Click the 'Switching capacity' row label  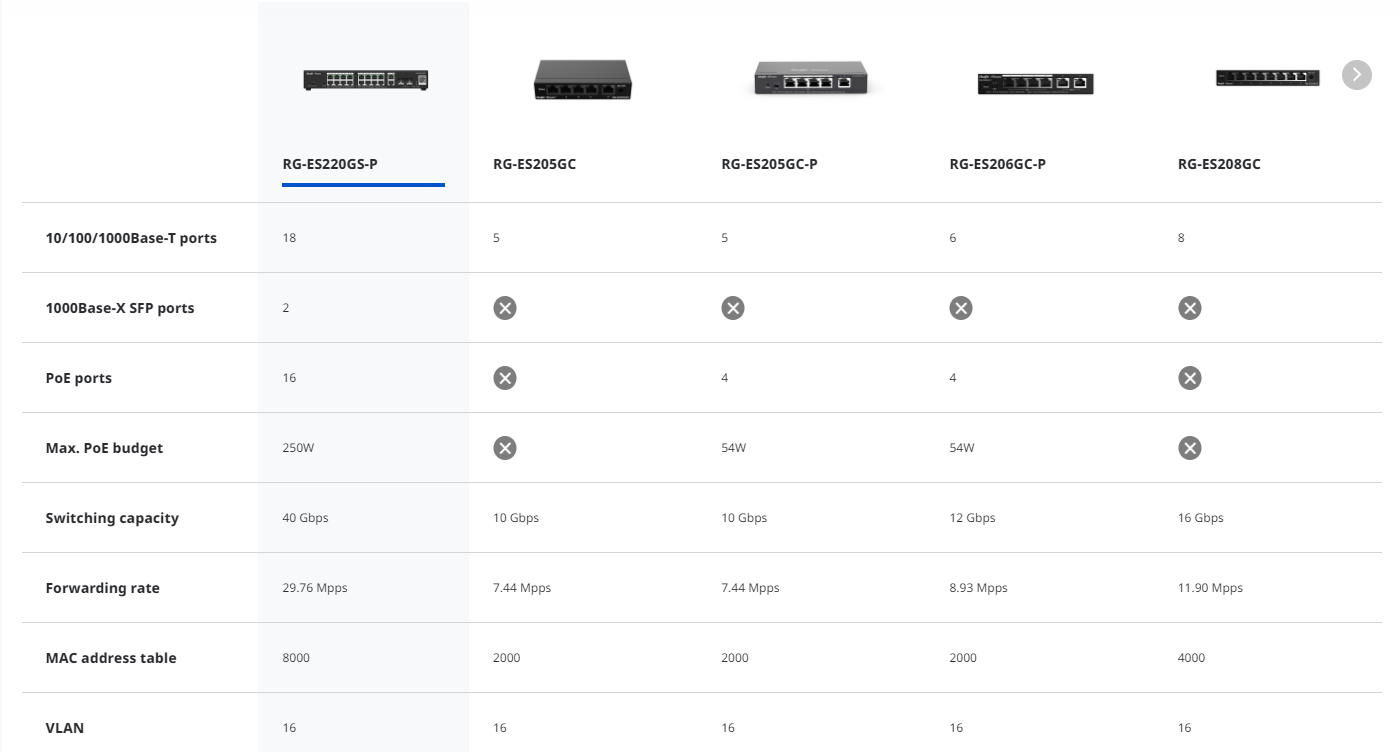point(112,518)
